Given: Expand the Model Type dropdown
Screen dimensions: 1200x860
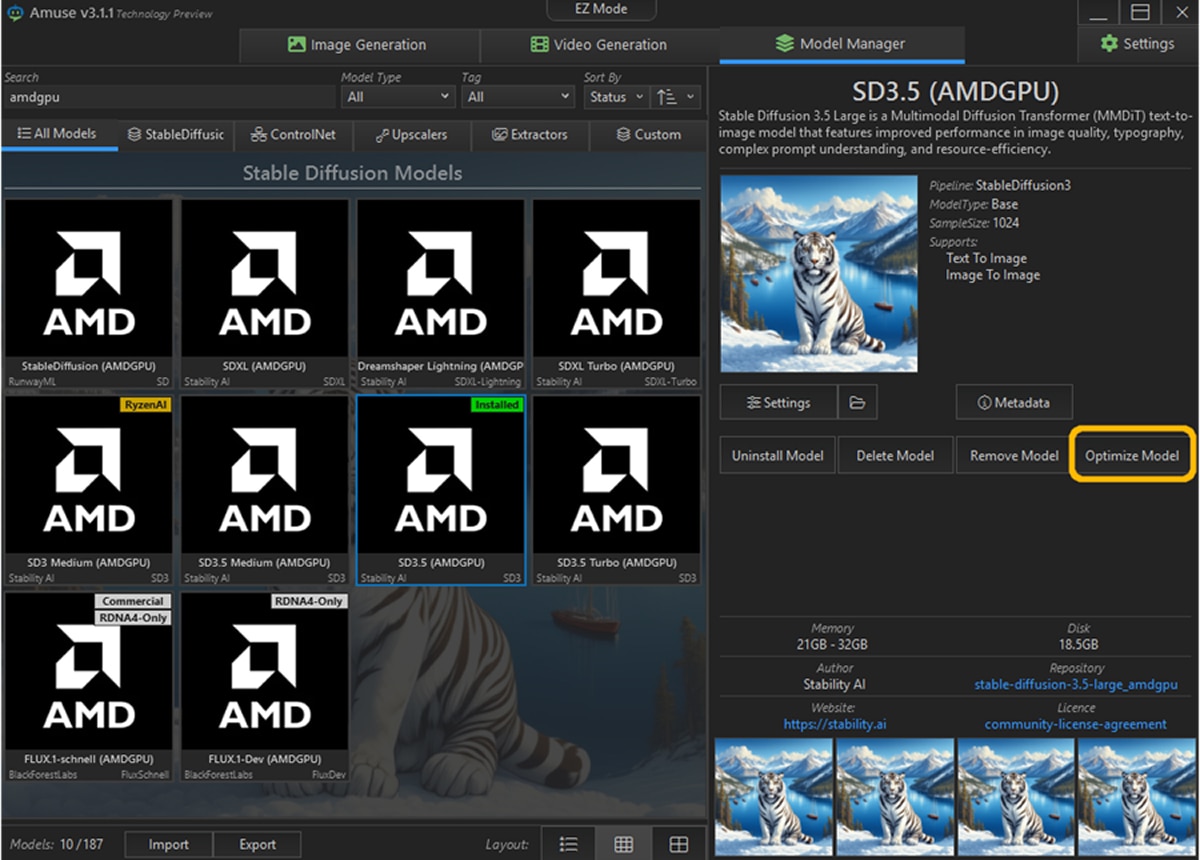Looking at the screenshot, I should click(397, 97).
